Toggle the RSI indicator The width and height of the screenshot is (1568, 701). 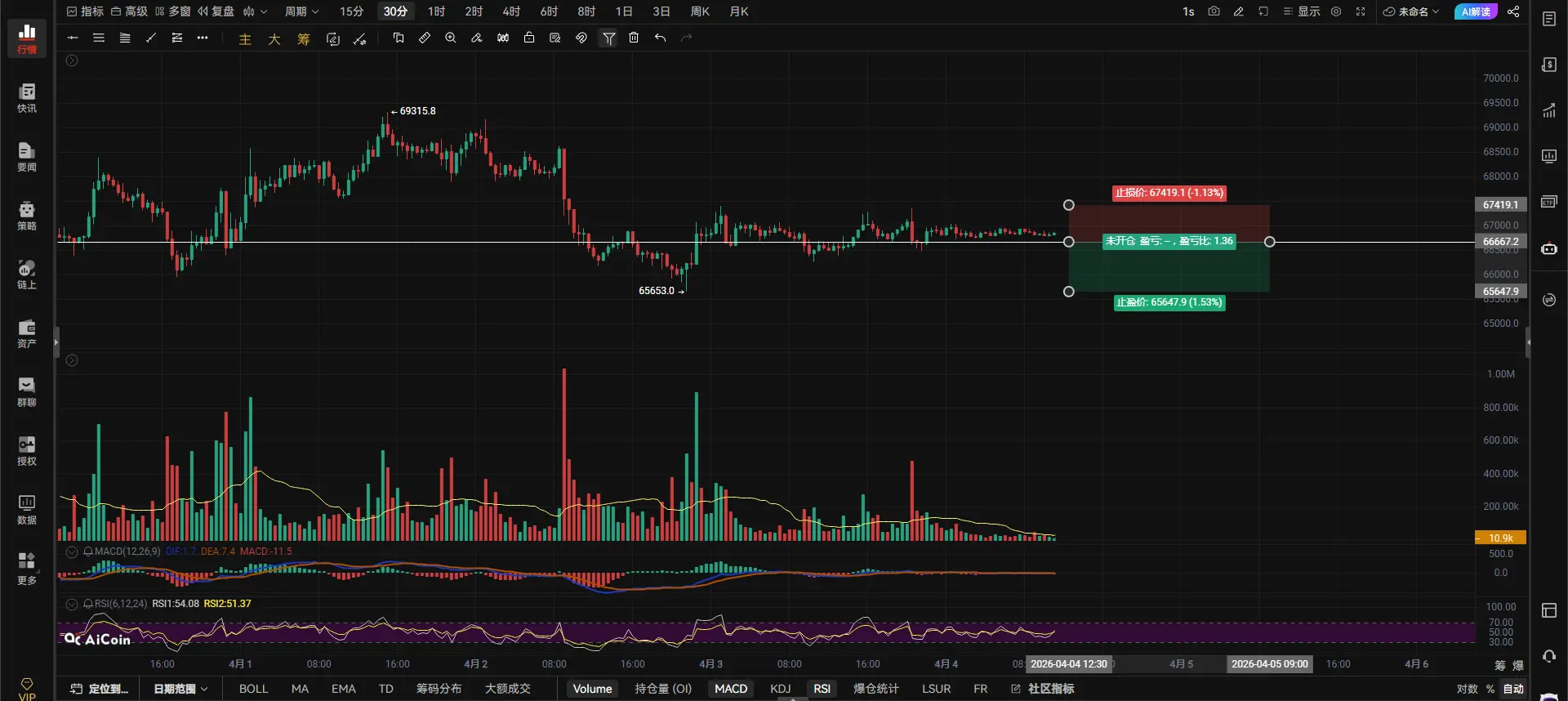[822, 689]
